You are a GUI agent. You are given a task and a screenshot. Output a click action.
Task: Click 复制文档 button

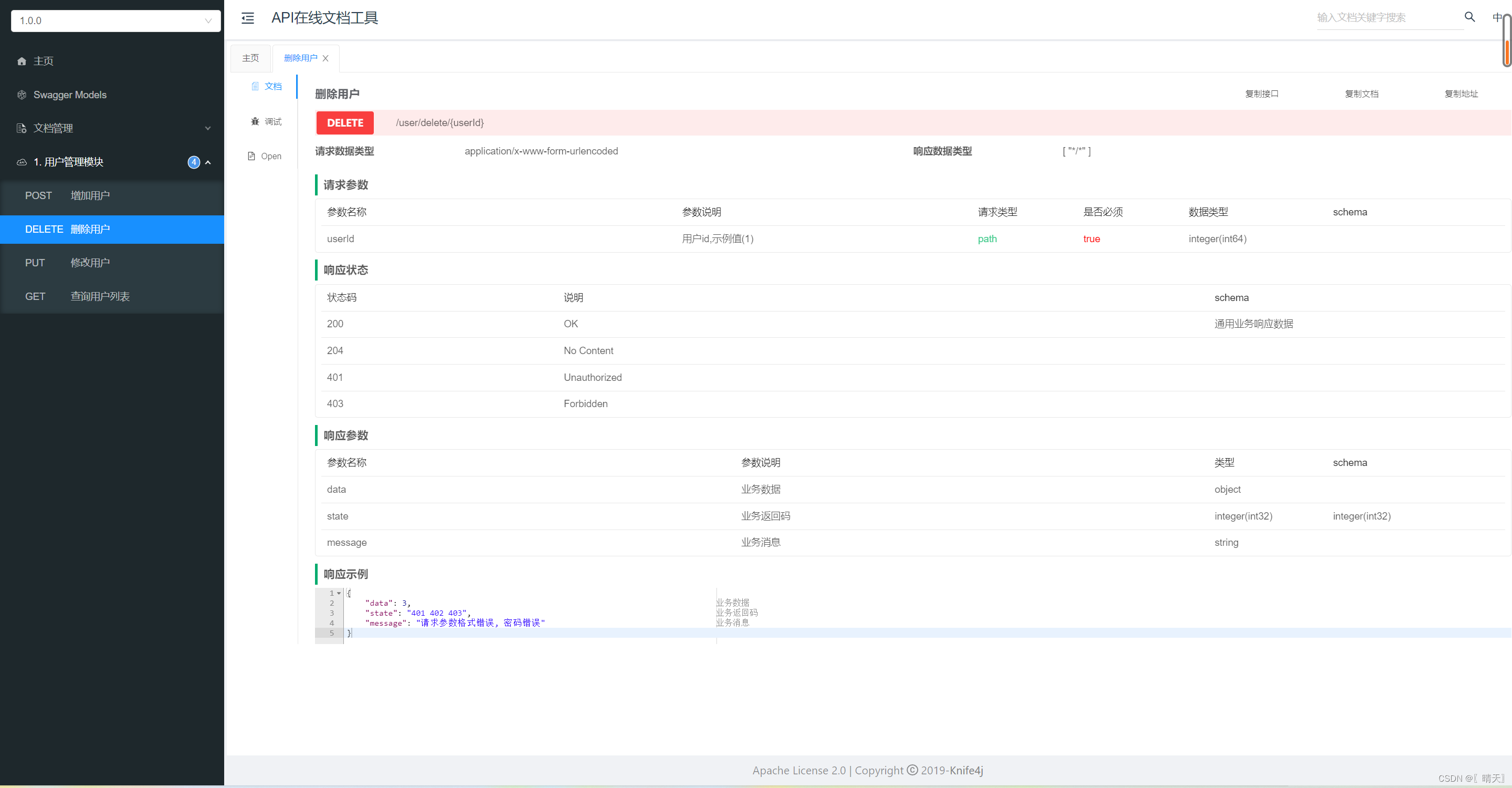pos(1361,94)
